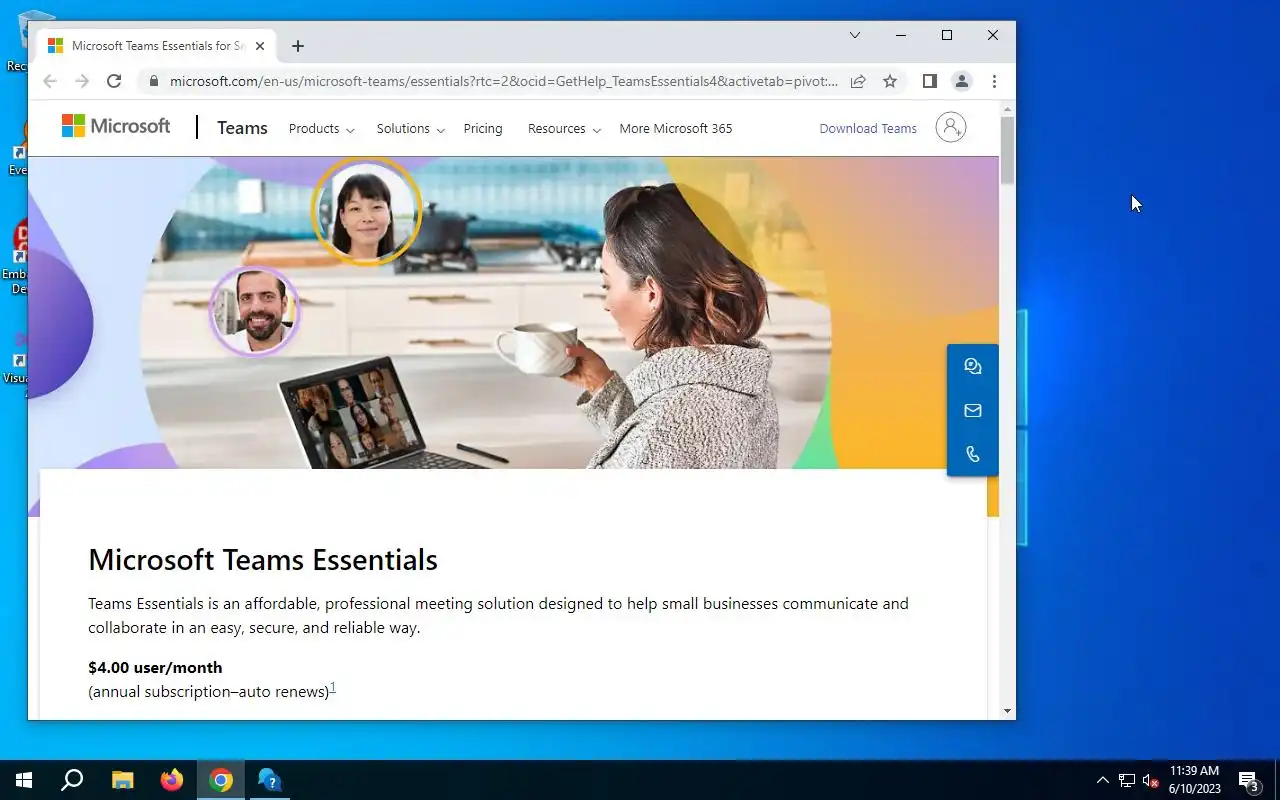
Task: Reload the page in Chrome
Action: 114,81
